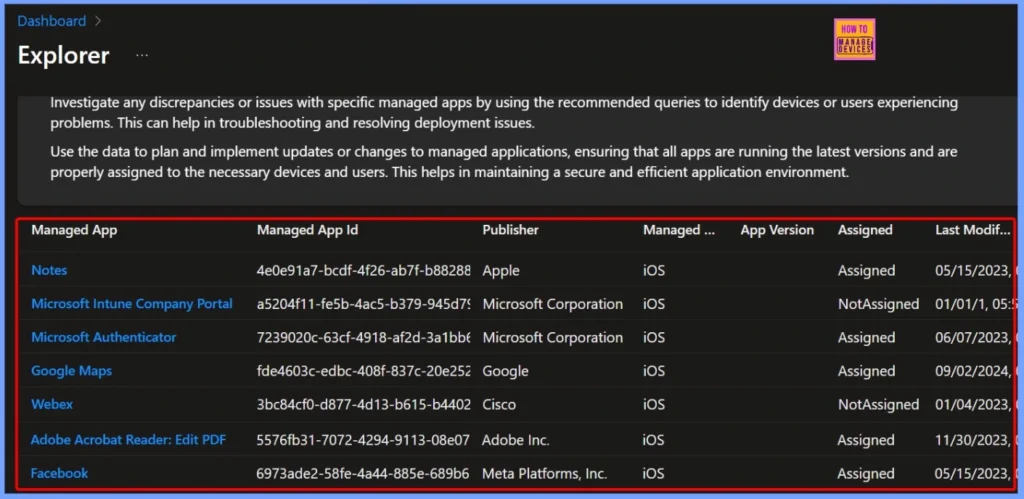The height and width of the screenshot is (499, 1024).
Task: Click the Google publisher cell
Action: coord(505,371)
